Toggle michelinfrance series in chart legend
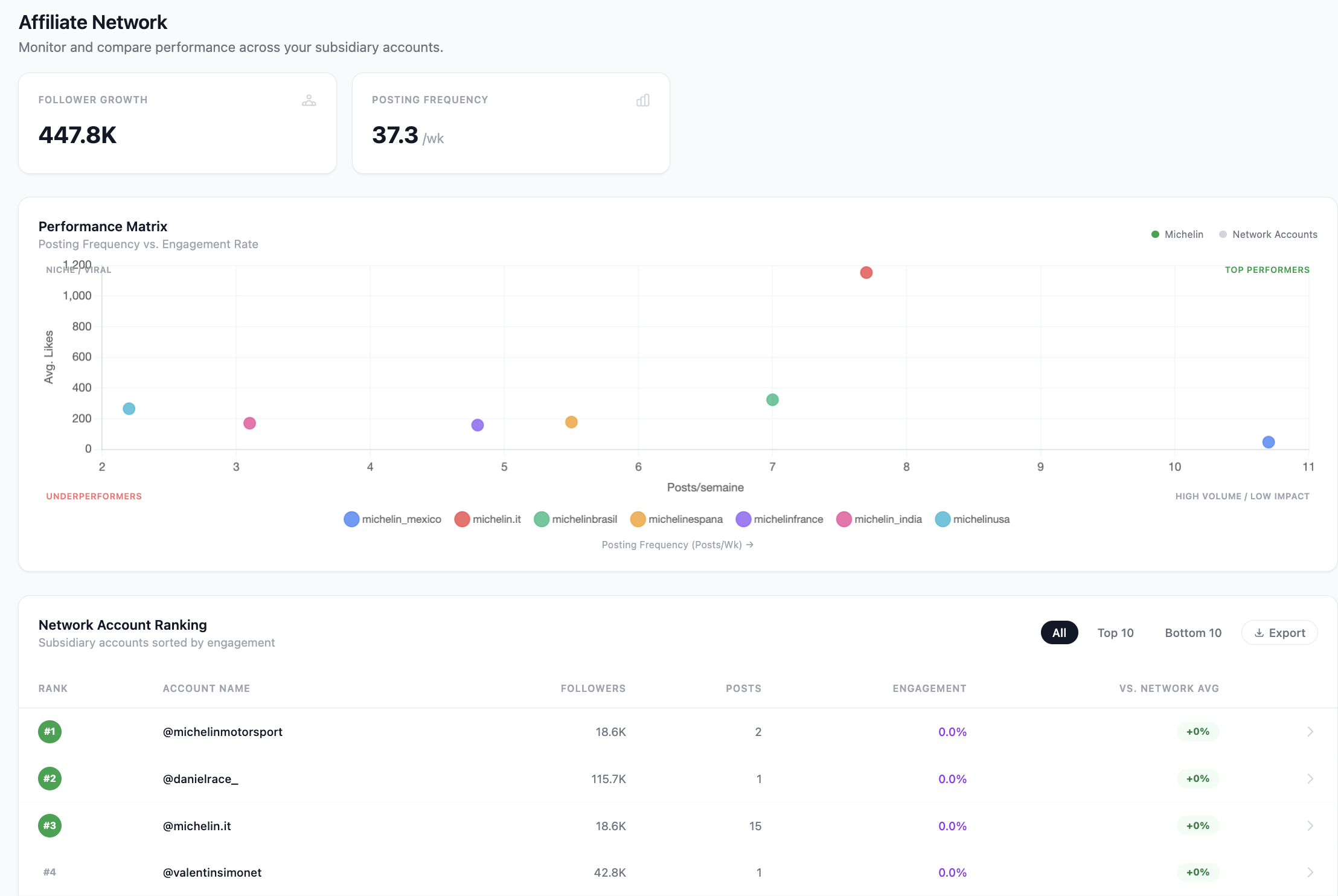 779,519
